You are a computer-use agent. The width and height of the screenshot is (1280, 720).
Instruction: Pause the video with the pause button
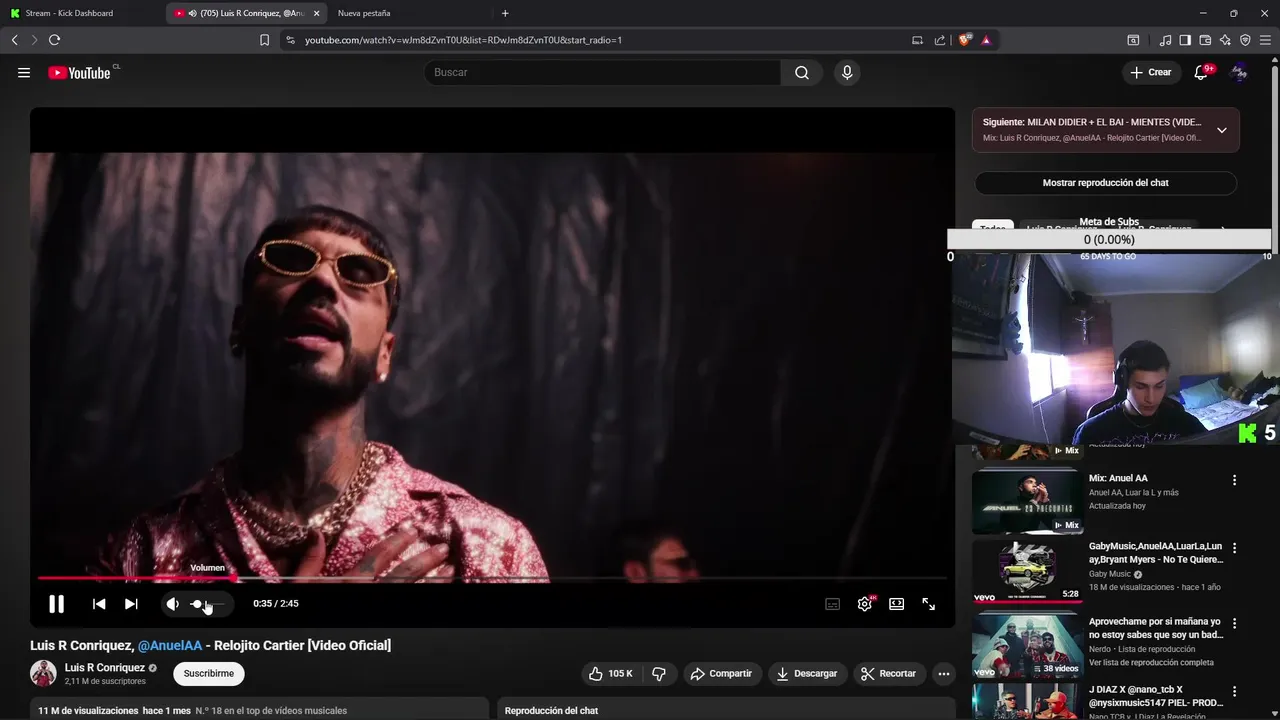coord(56,604)
